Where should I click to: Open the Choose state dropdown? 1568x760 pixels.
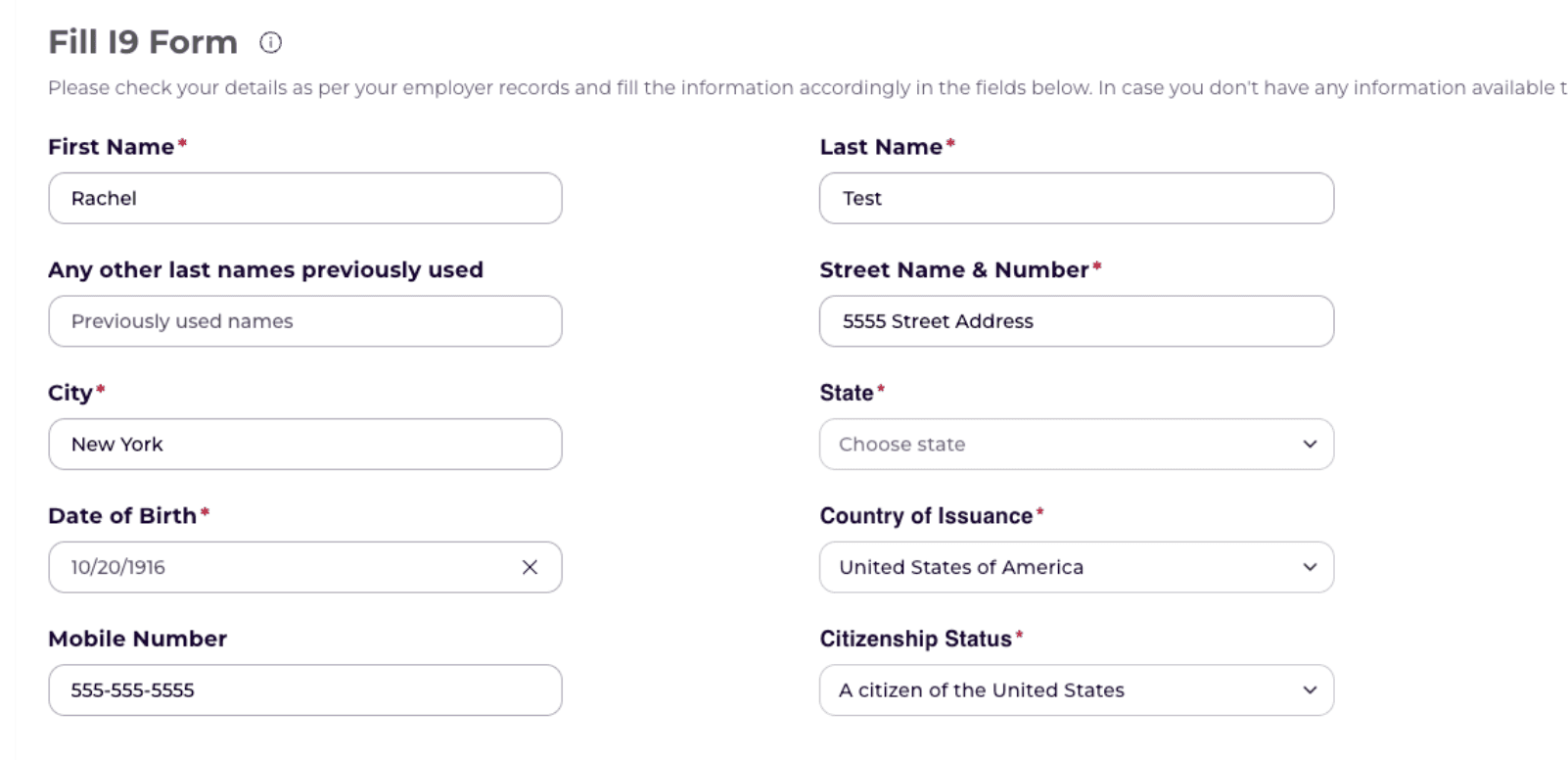tap(1077, 445)
